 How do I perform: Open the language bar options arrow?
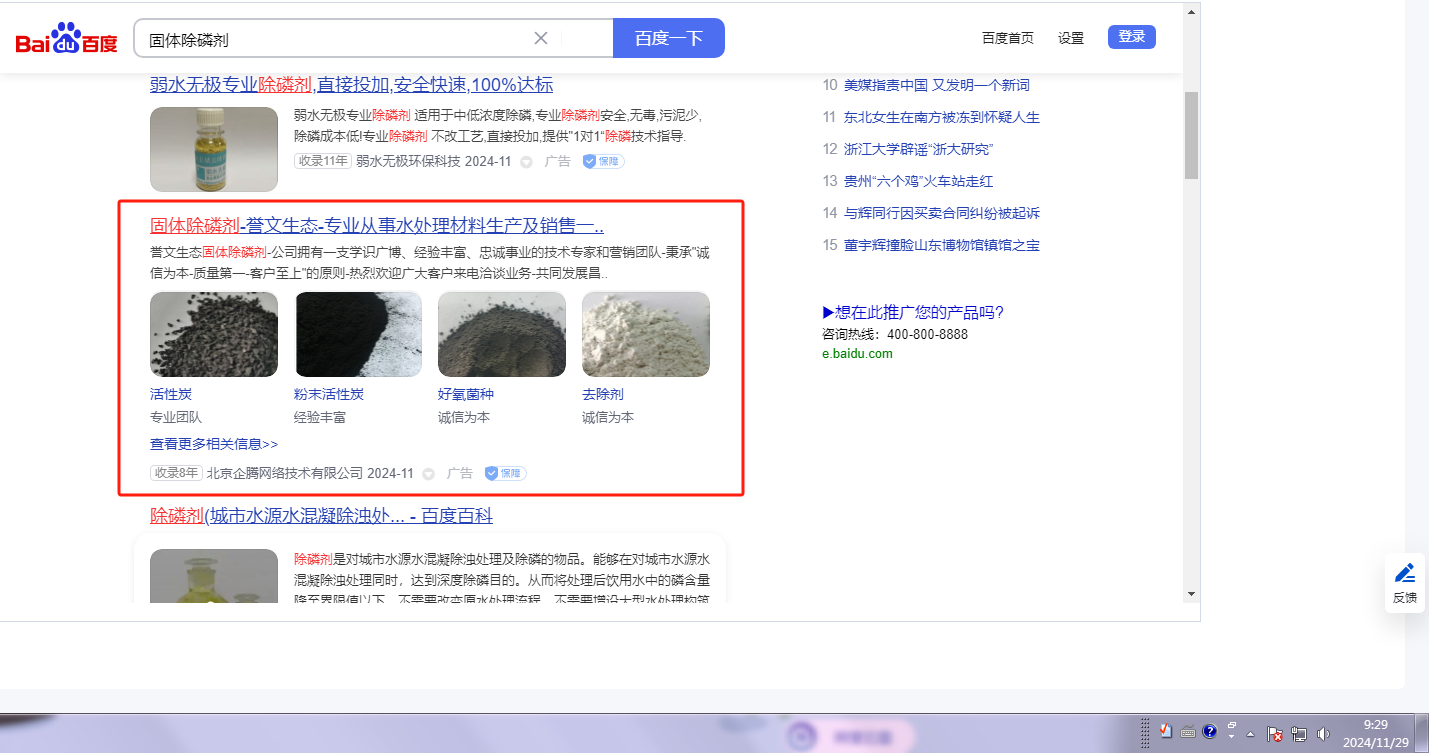pos(1231,737)
